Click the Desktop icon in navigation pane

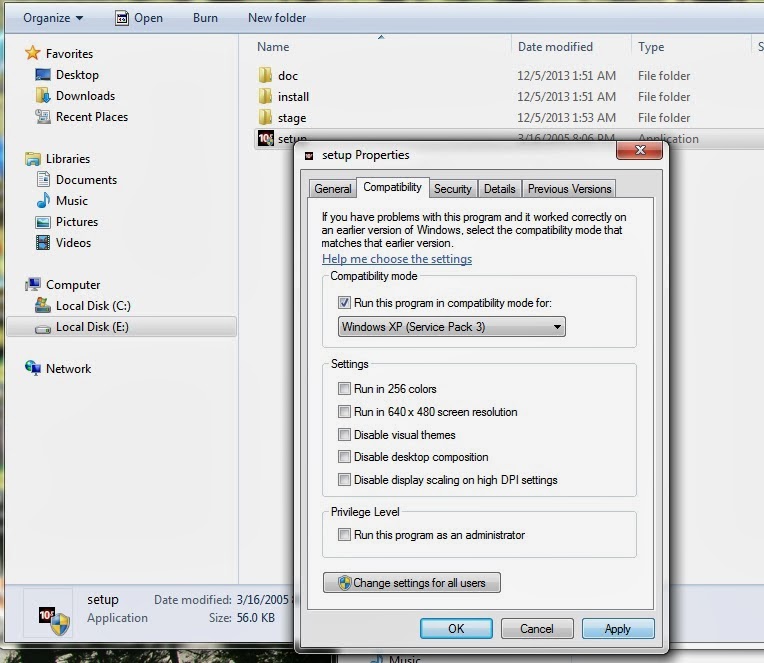pyautogui.click(x=43, y=75)
